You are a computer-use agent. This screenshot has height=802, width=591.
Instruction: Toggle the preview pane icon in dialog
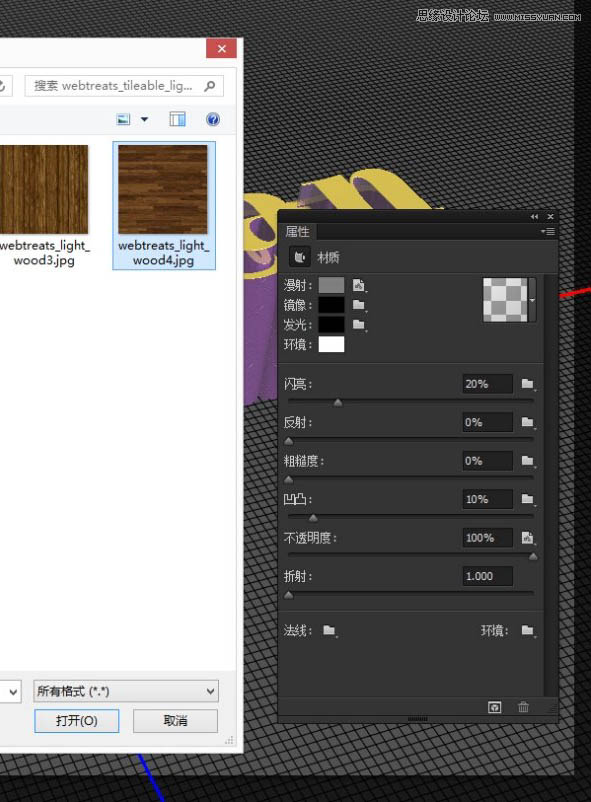[177, 119]
